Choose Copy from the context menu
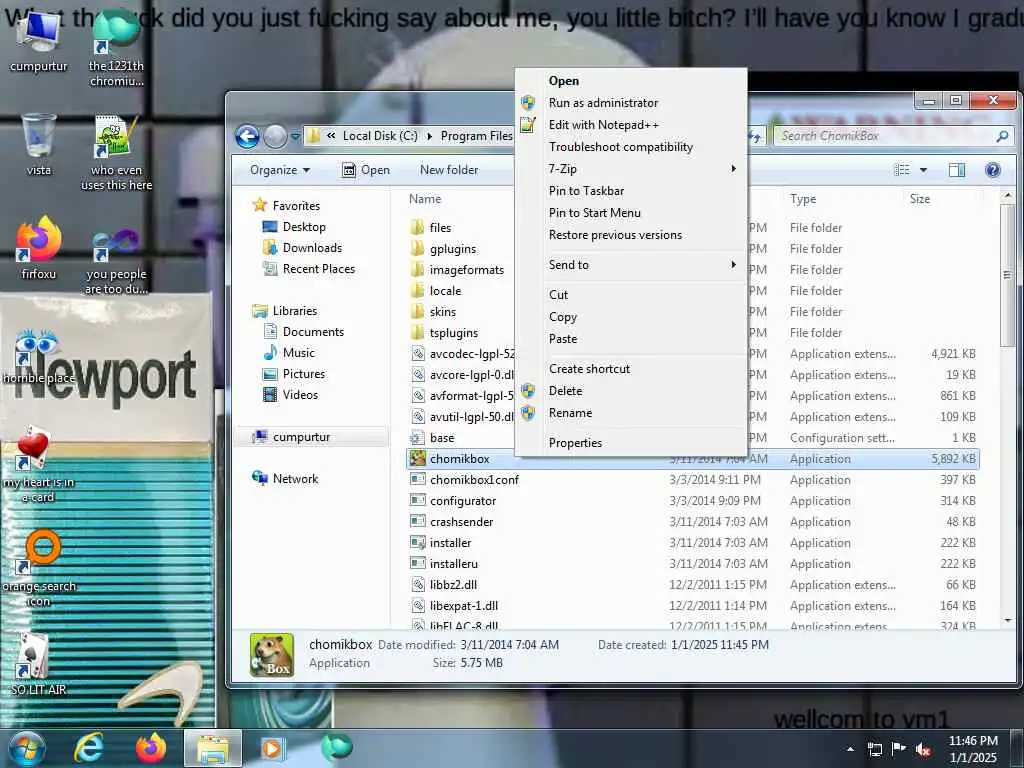 click(x=631, y=317)
